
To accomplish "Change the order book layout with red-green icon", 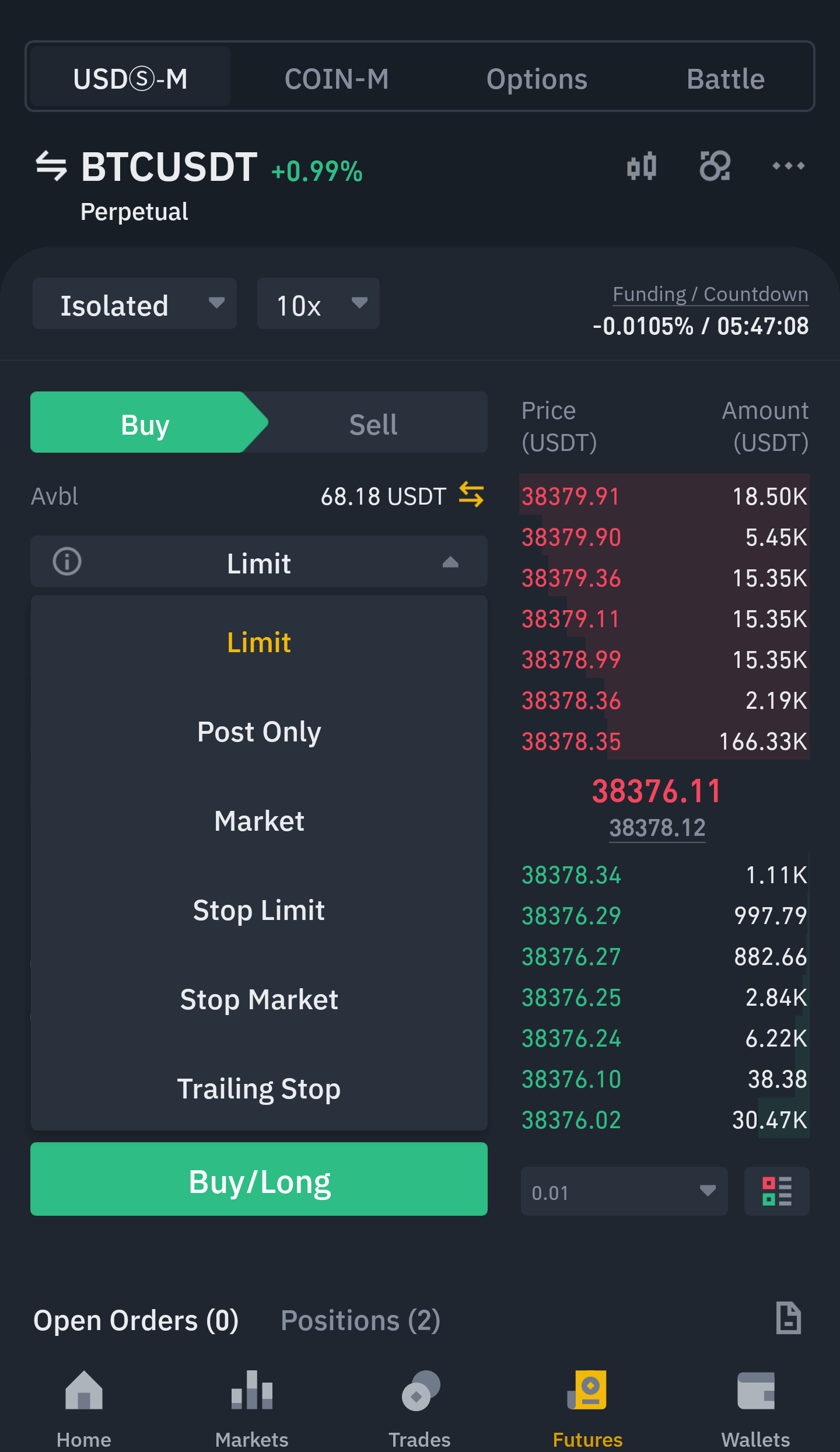I will [776, 1191].
